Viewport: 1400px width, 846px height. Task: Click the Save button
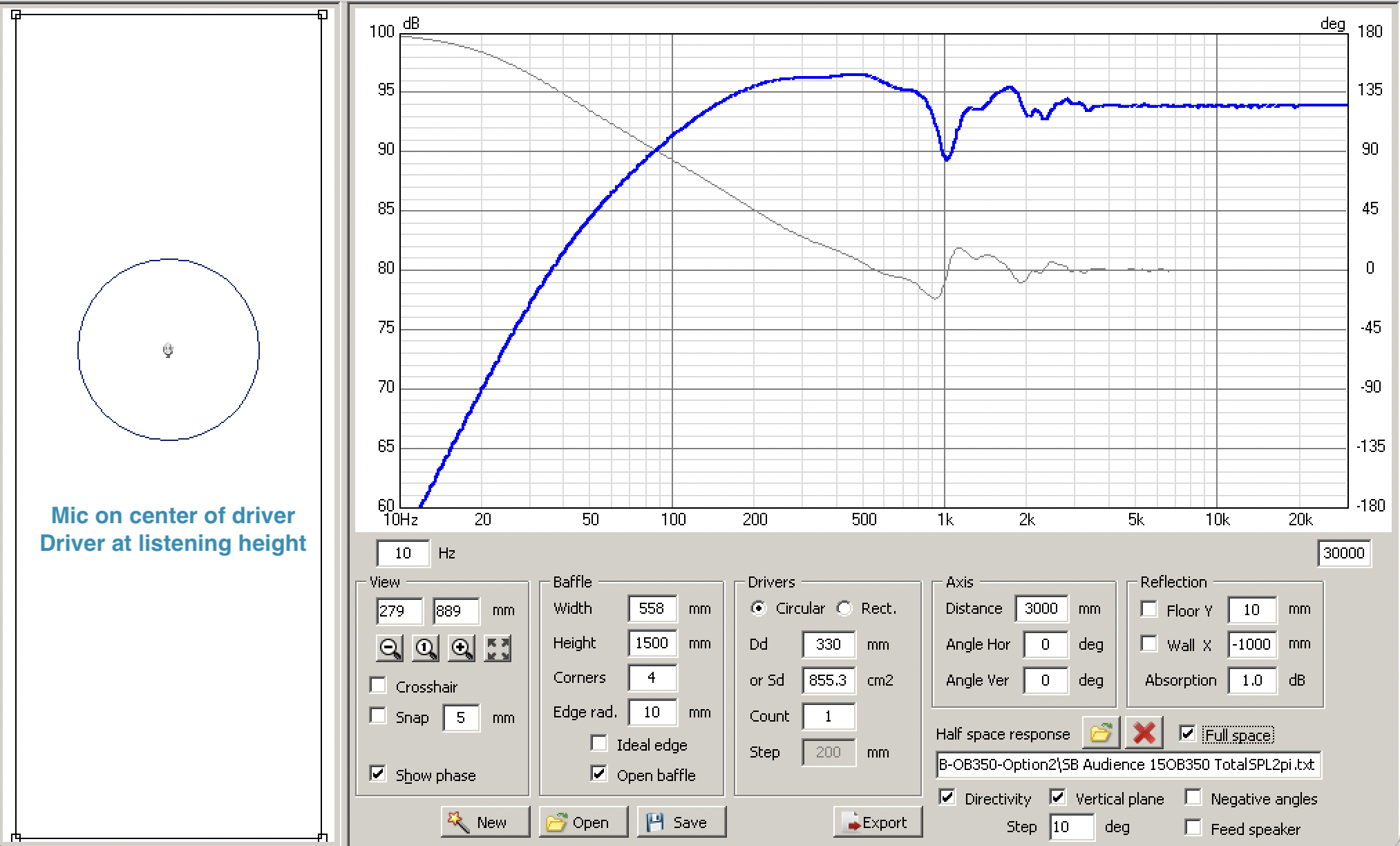(x=681, y=822)
